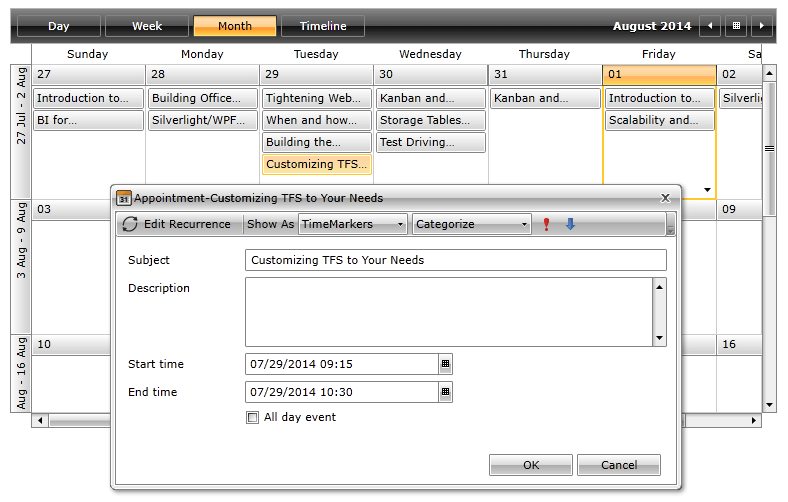
Task: Click day header 16
Action: coord(739,345)
